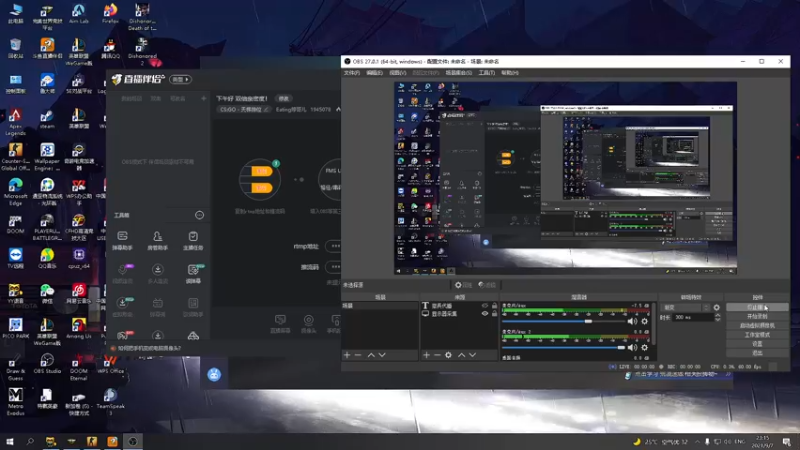Click the mode switch pill beside companion logo

click(x=181, y=80)
